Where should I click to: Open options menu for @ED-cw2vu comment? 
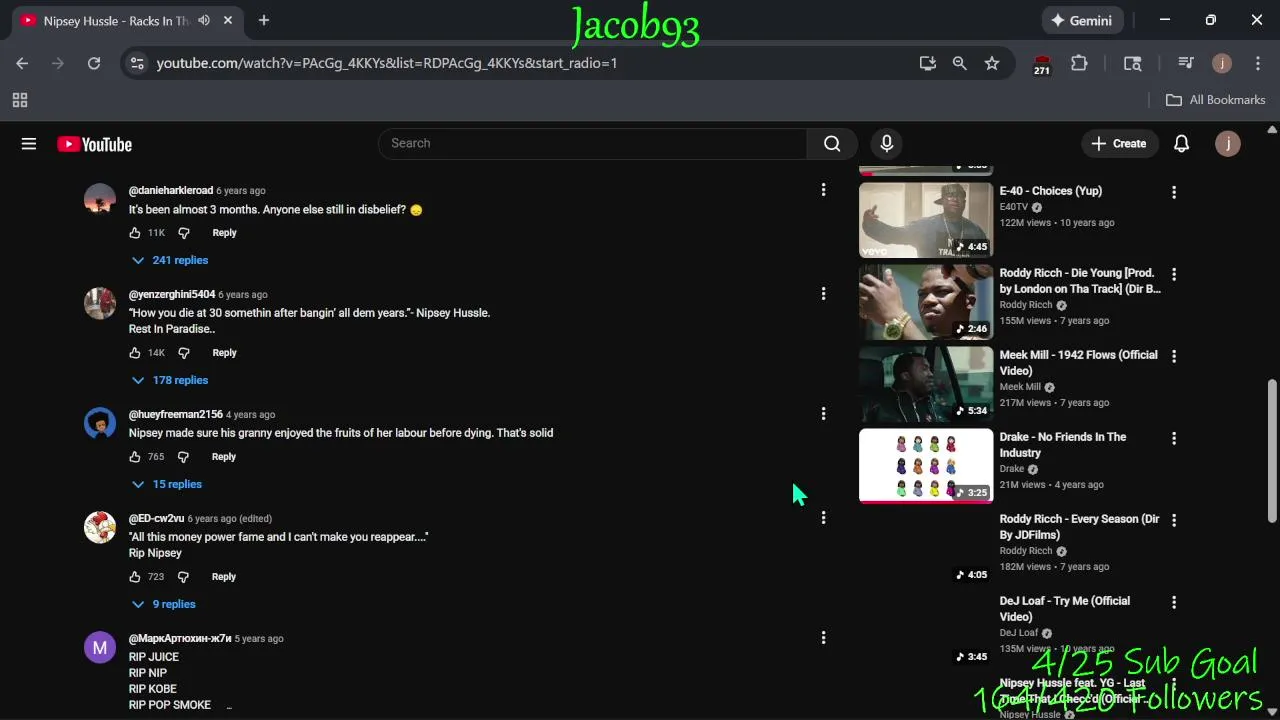[823, 518]
